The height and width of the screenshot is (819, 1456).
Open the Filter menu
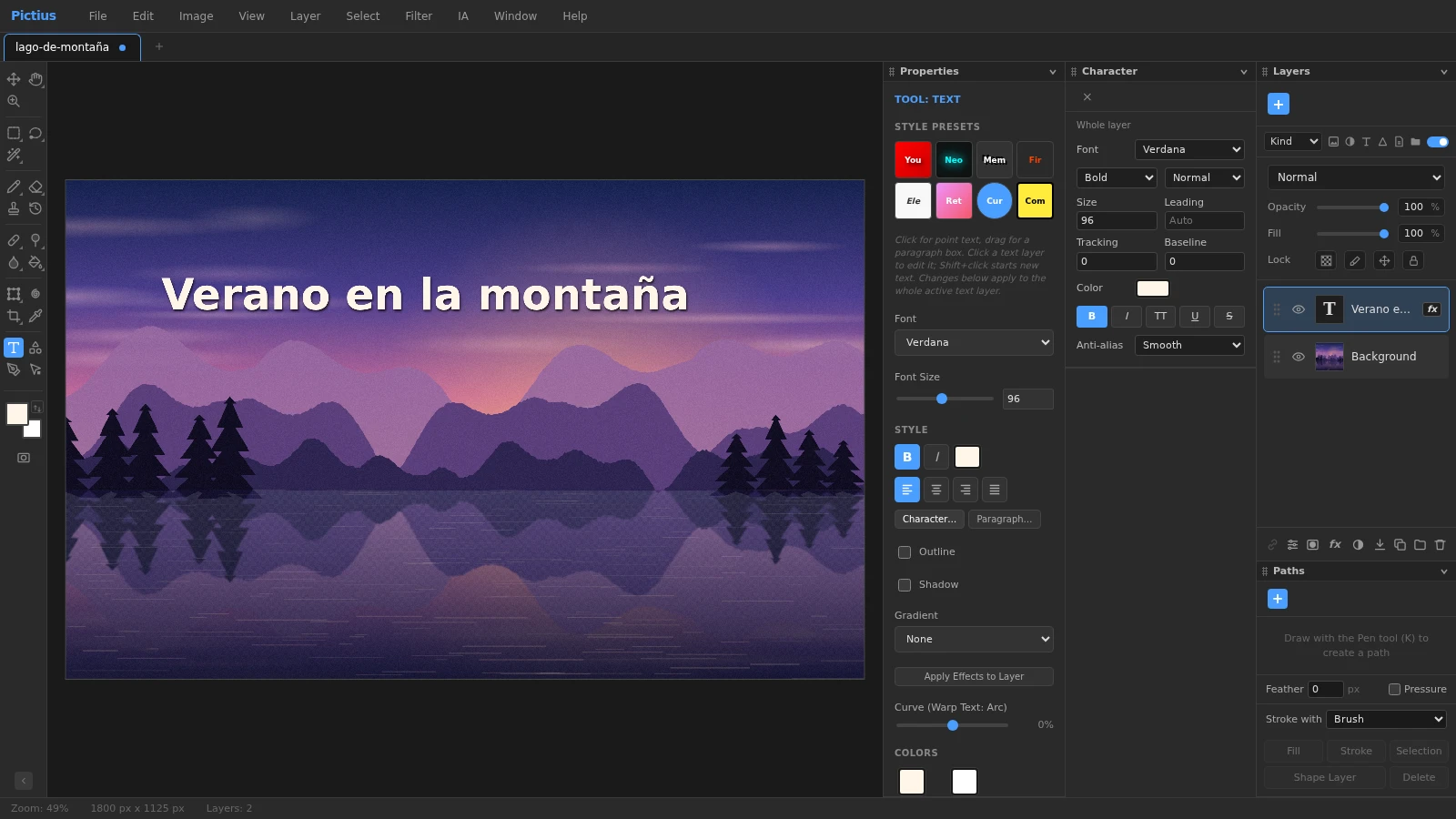coord(419,16)
